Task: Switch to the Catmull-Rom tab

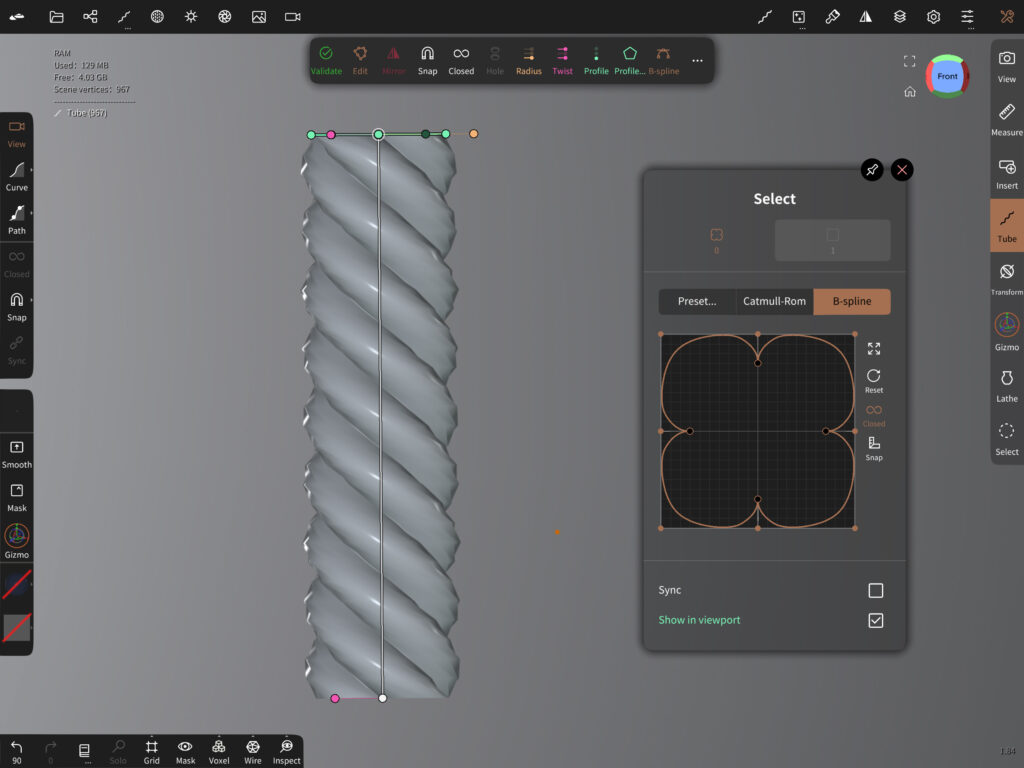Action: pos(774,302)
